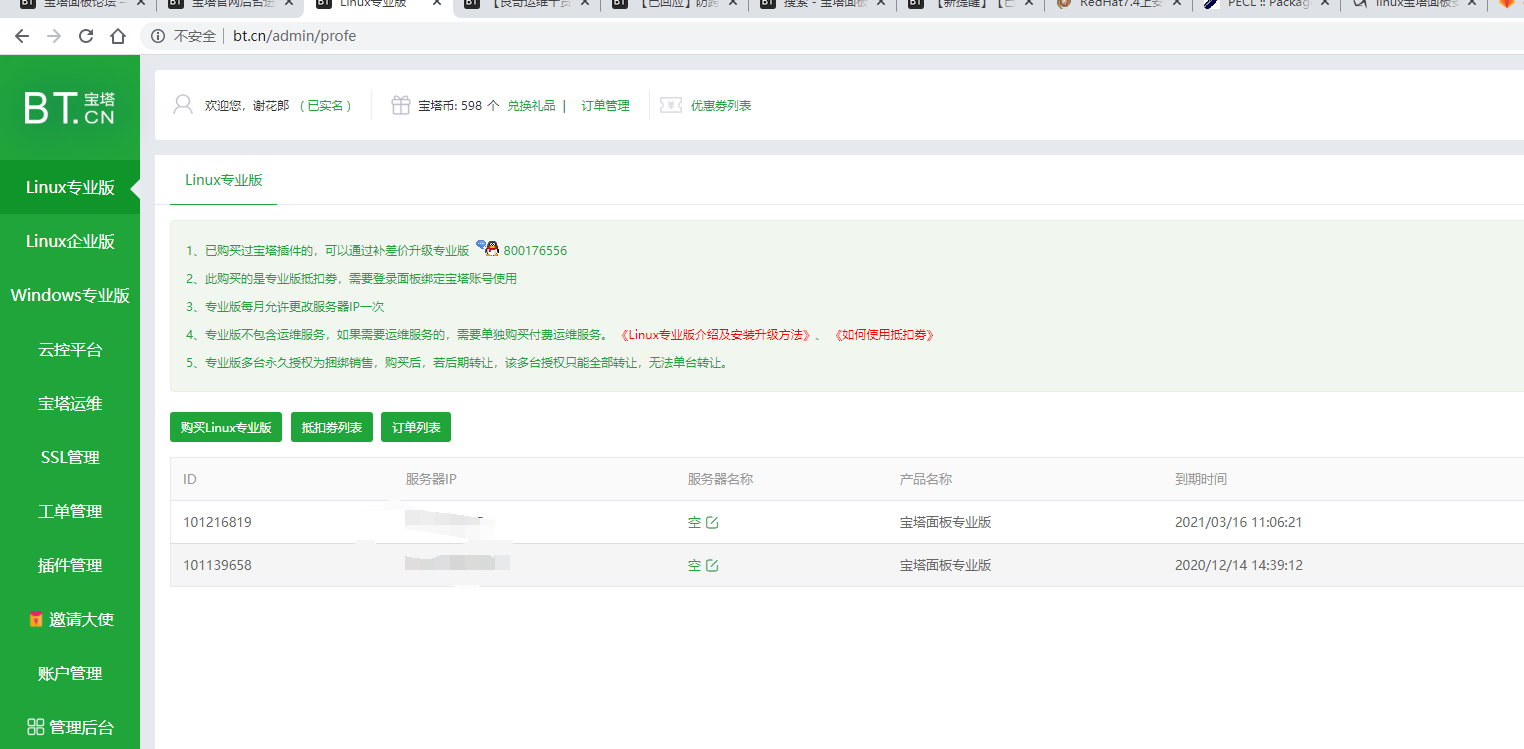Open SSL管理 in the sidebar
This screenshot has width=1524, height=749.
pyautogui.click(x=70, y=457)
